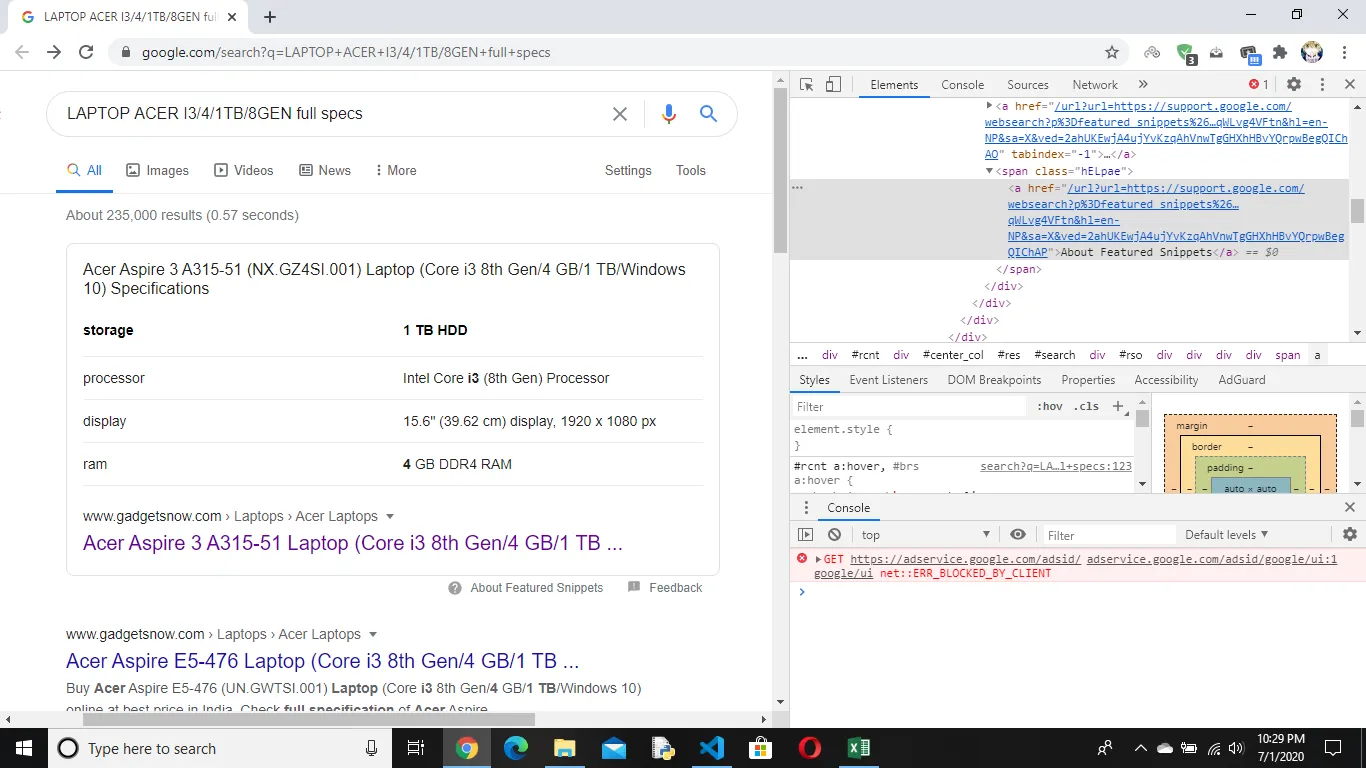Screen dimensions: 1366x768
Task: Bookmark this page with the star icon
Action: (x=1112, y=52)
